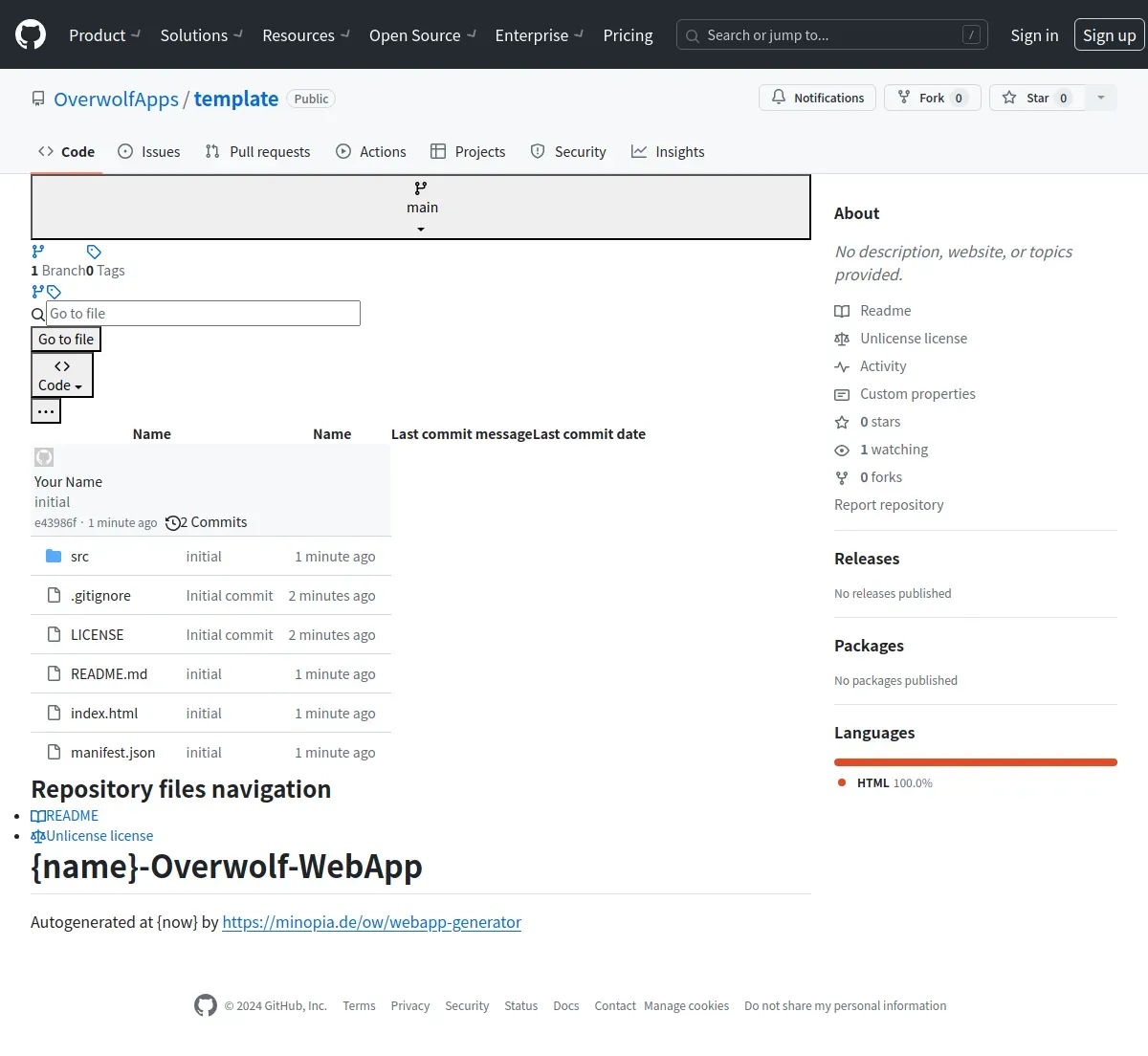Click the HTML 100.0% language entry
The image size is (1148, 1056).
(x=885, y=782)
